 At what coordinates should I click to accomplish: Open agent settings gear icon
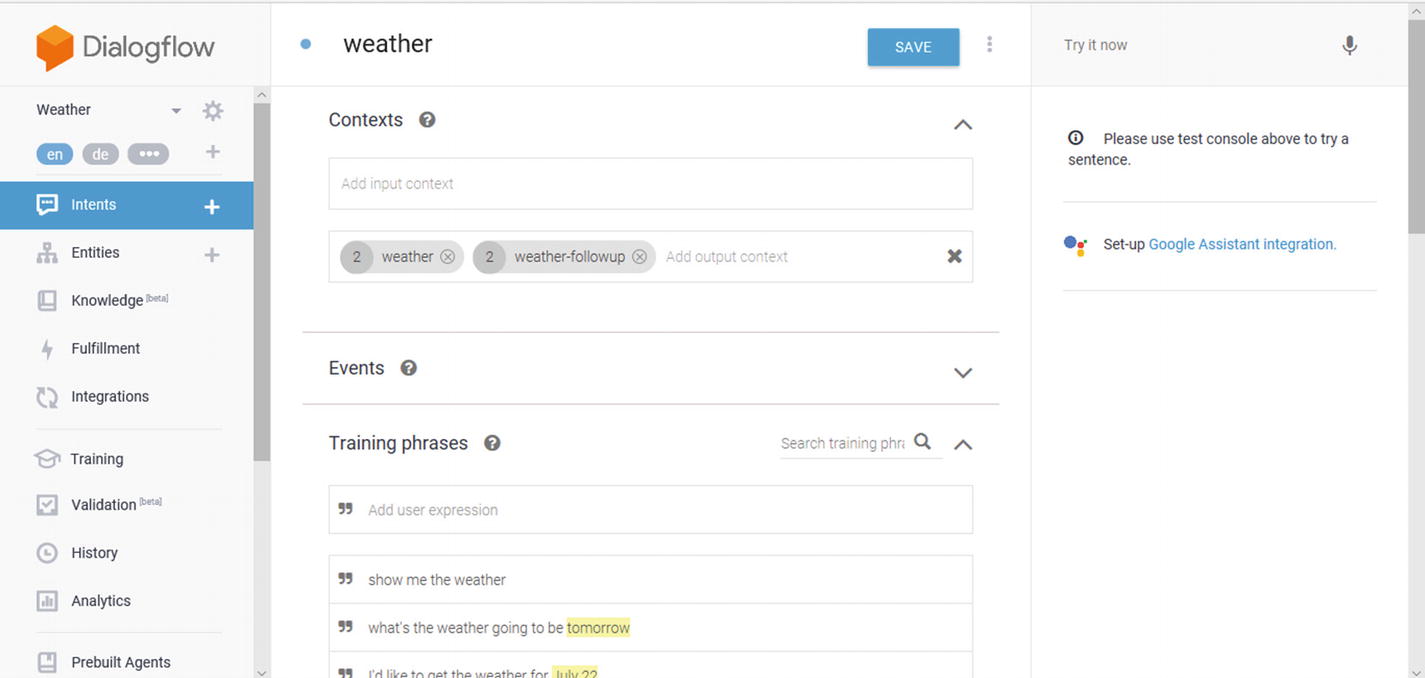213,110
